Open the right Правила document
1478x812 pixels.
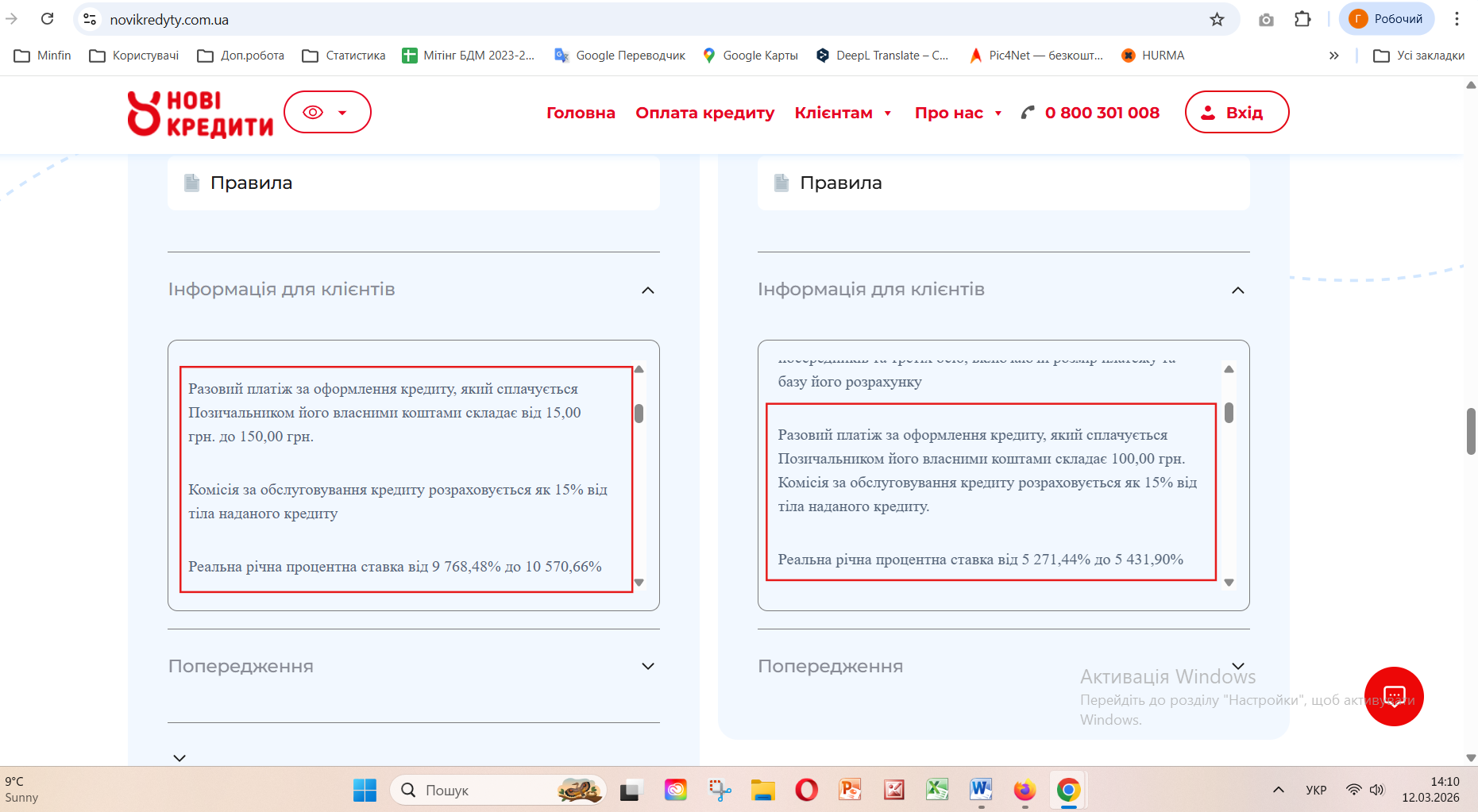click(1003, 183)
